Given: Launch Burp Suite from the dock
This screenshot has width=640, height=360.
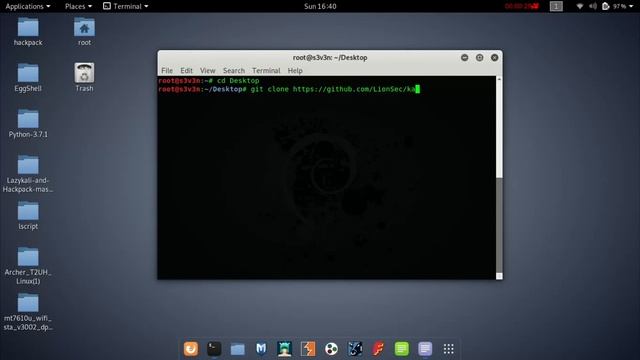Looking at the screenshot, I should 308,349.
